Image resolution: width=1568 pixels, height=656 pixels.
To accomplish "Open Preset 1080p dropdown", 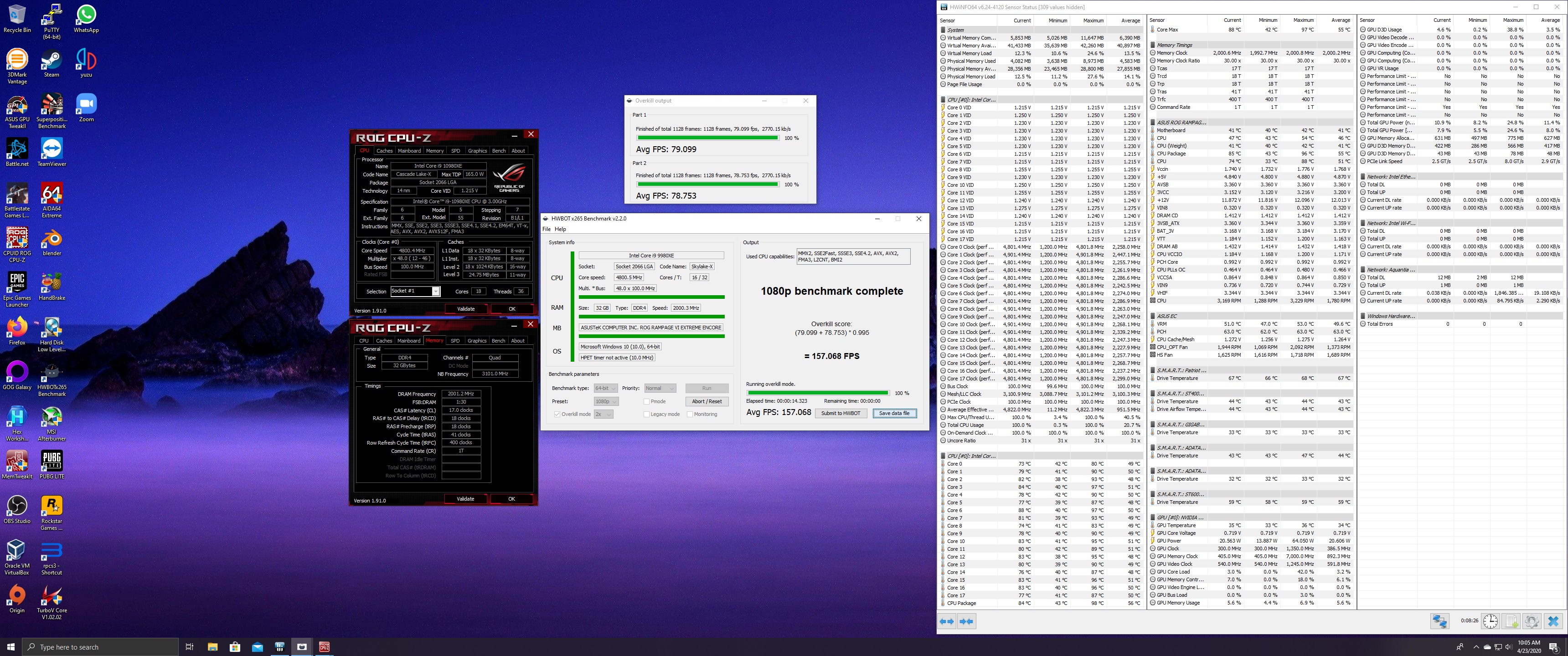I will (606, 402).
